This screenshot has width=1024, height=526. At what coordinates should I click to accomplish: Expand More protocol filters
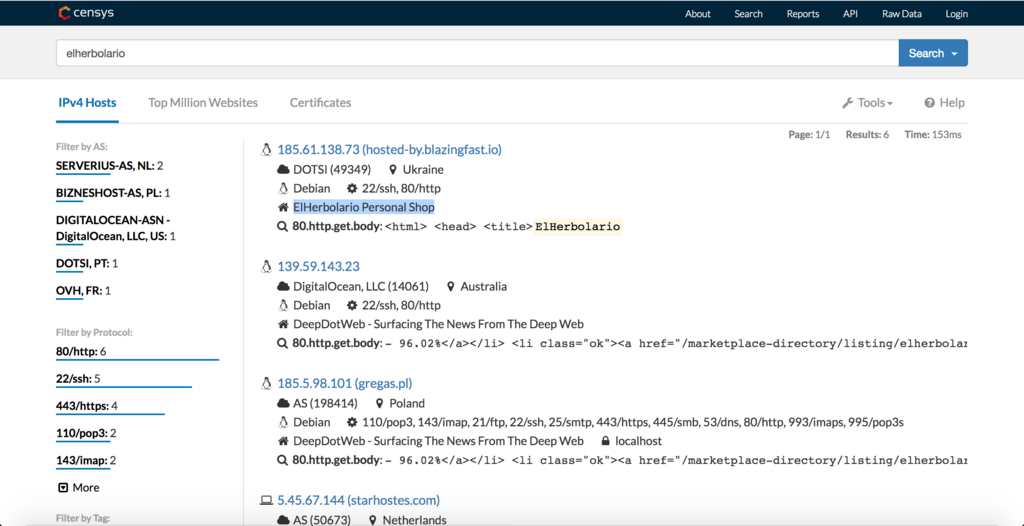point(79,487)
